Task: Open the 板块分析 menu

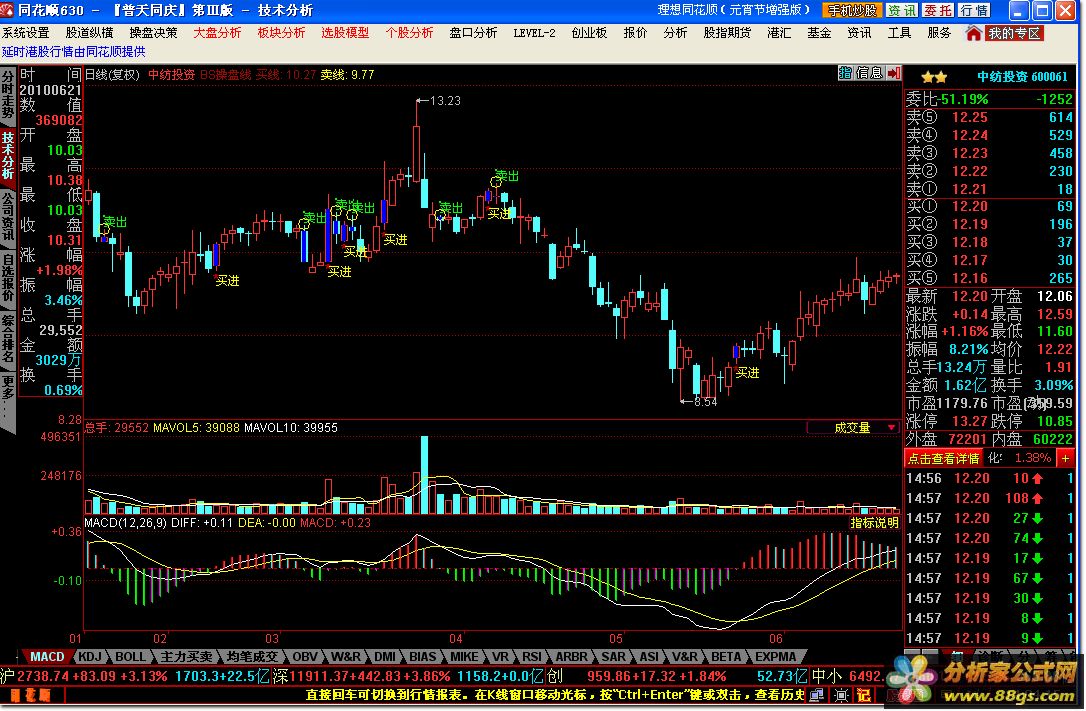Action: [x=281, y=33]
